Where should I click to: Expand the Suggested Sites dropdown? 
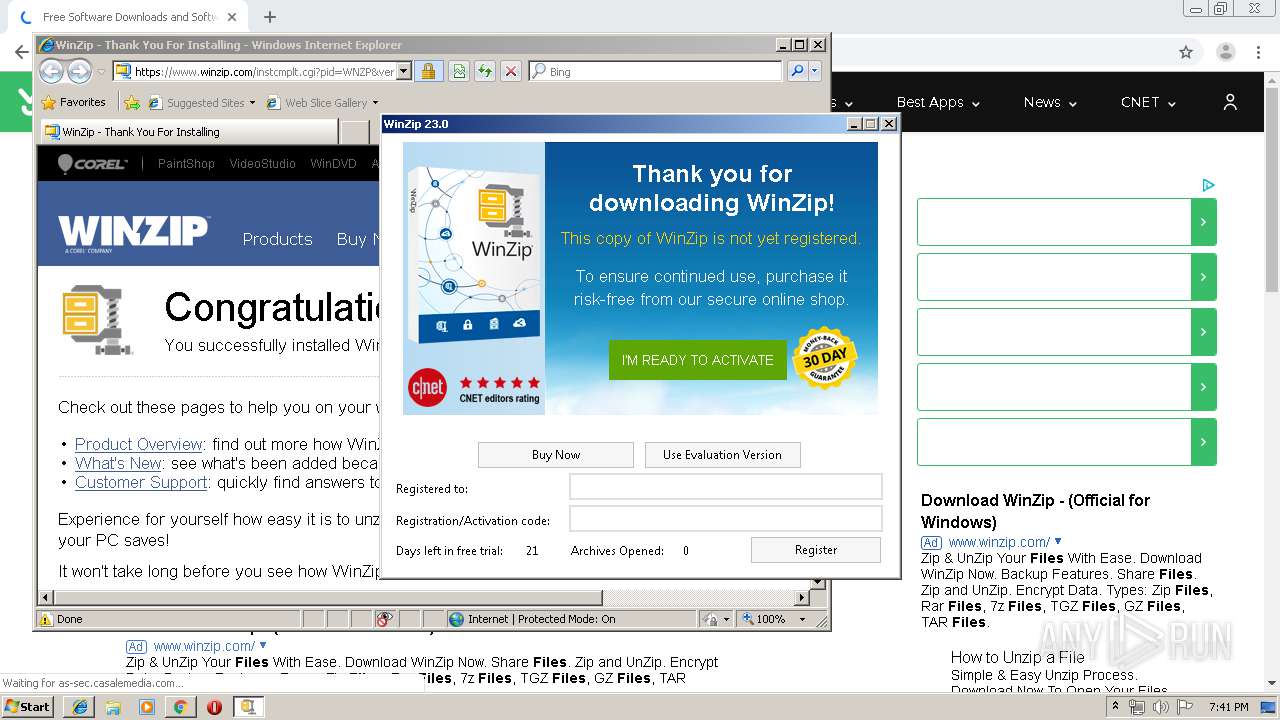coord(252,103)
